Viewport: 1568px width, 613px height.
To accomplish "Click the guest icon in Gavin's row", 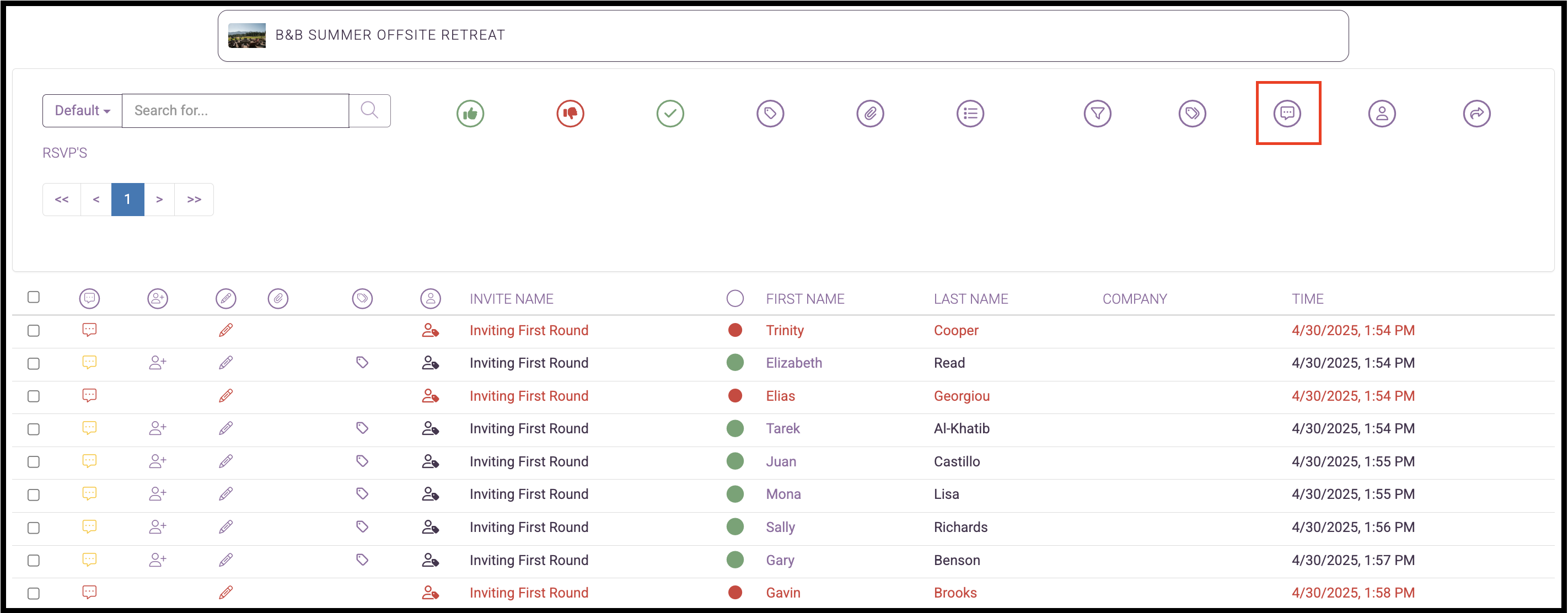I will [x=431, y=593].
